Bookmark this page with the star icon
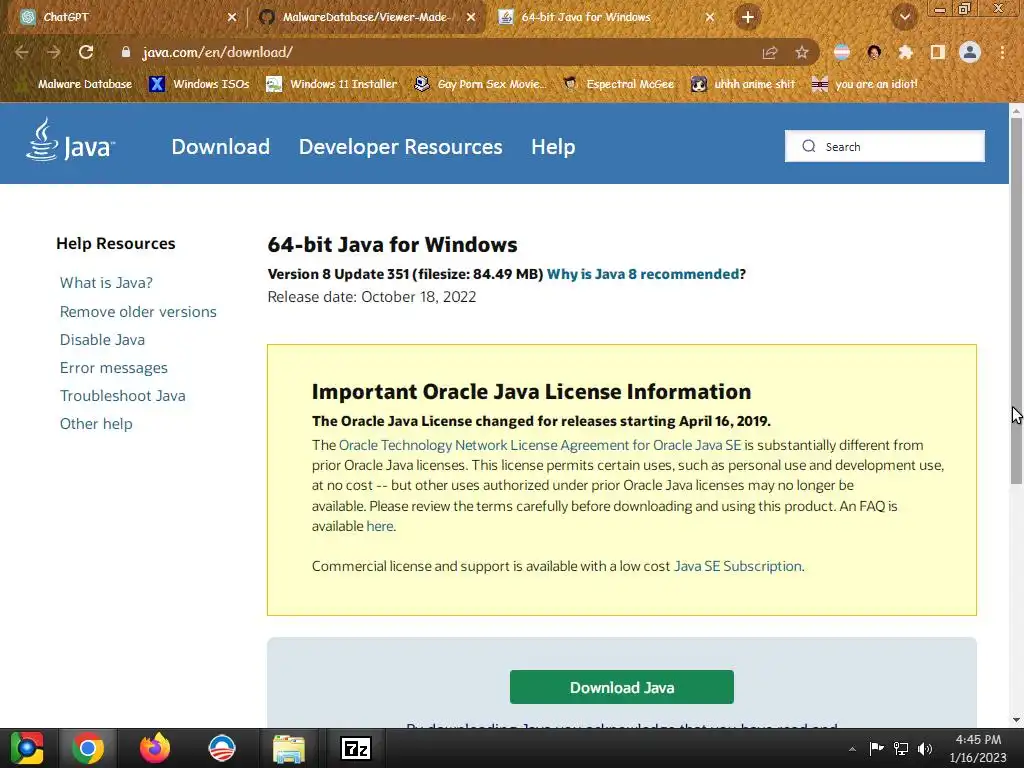Screen dimensions: 1024x768 click(x=802, y=52)
